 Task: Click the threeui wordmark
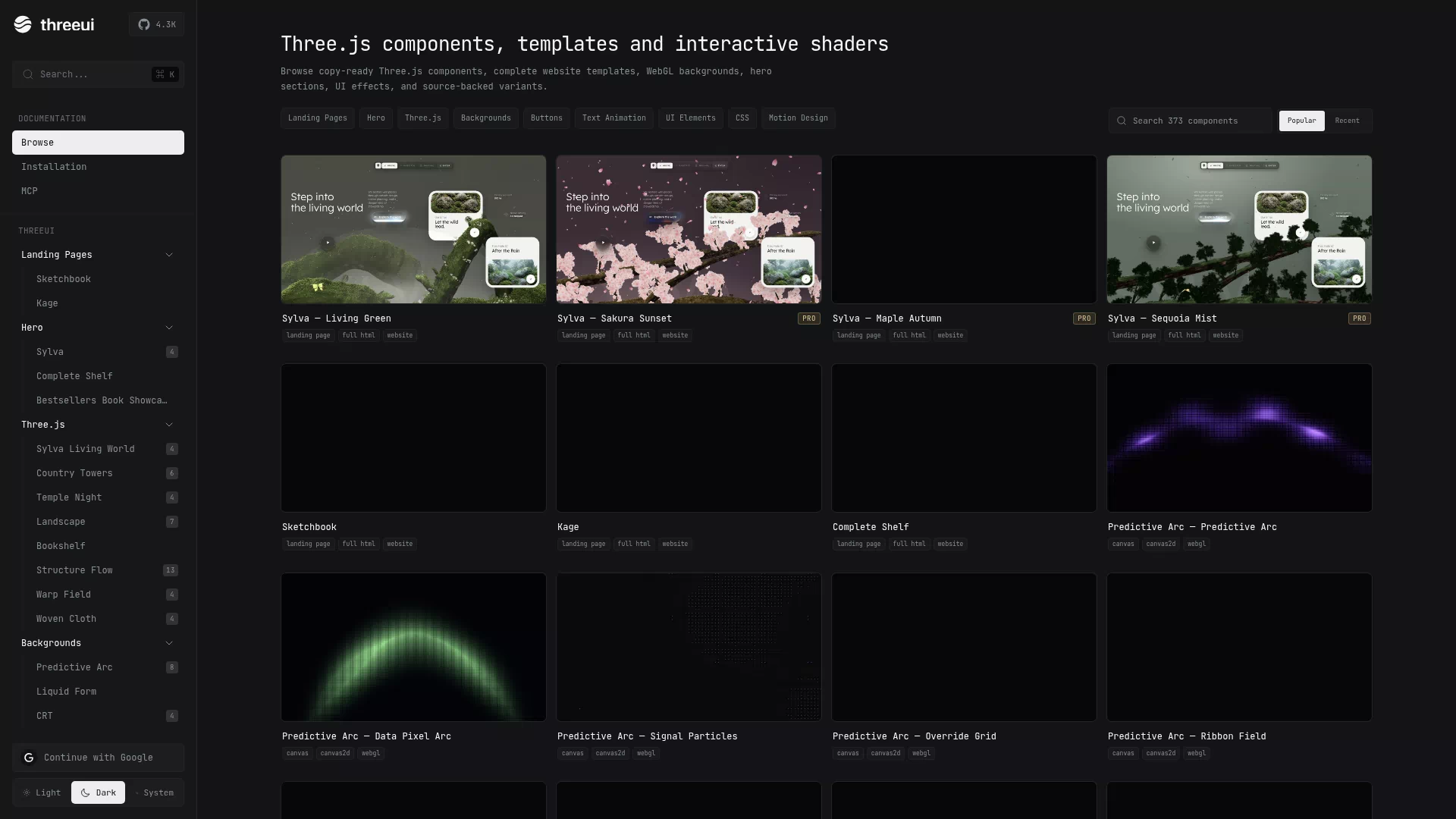point(67,24)
